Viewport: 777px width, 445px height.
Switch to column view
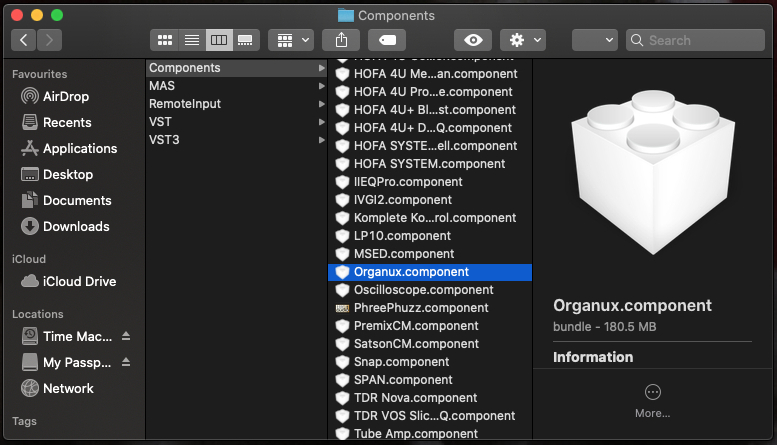click(x=219, y=40)
